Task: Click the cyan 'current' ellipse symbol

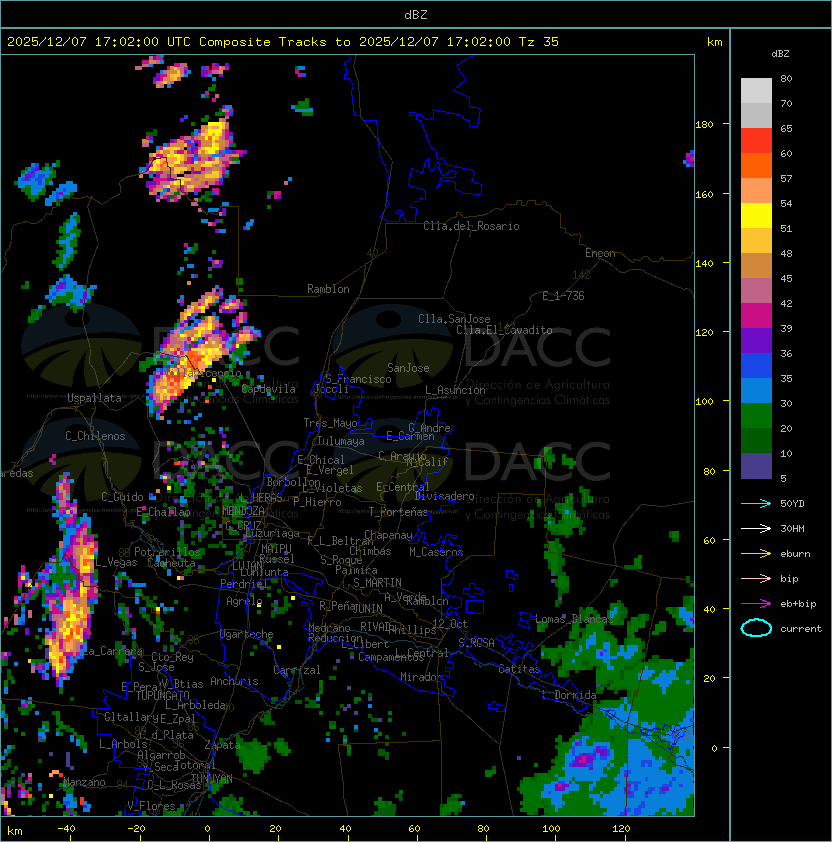Action: point(756,628)
